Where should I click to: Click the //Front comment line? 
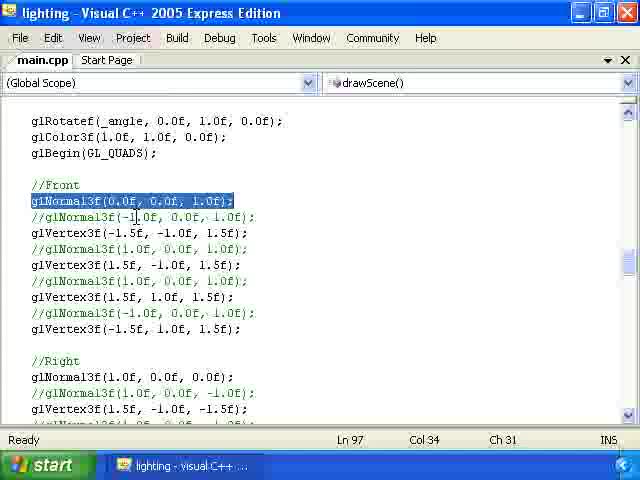coord(56,185)
